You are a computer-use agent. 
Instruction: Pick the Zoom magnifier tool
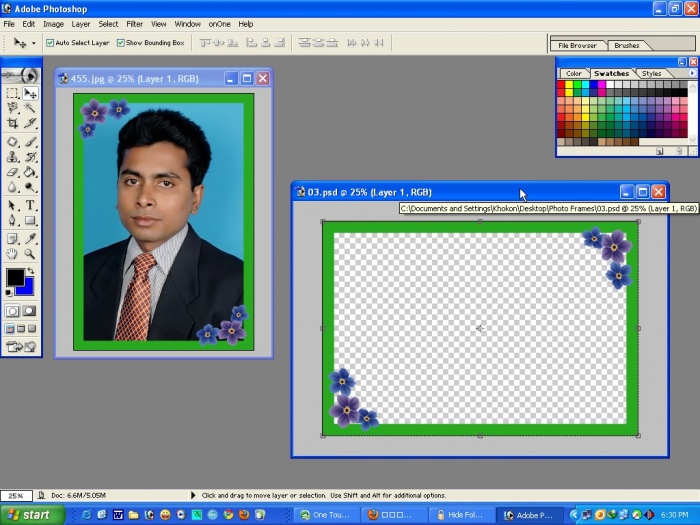30,254
